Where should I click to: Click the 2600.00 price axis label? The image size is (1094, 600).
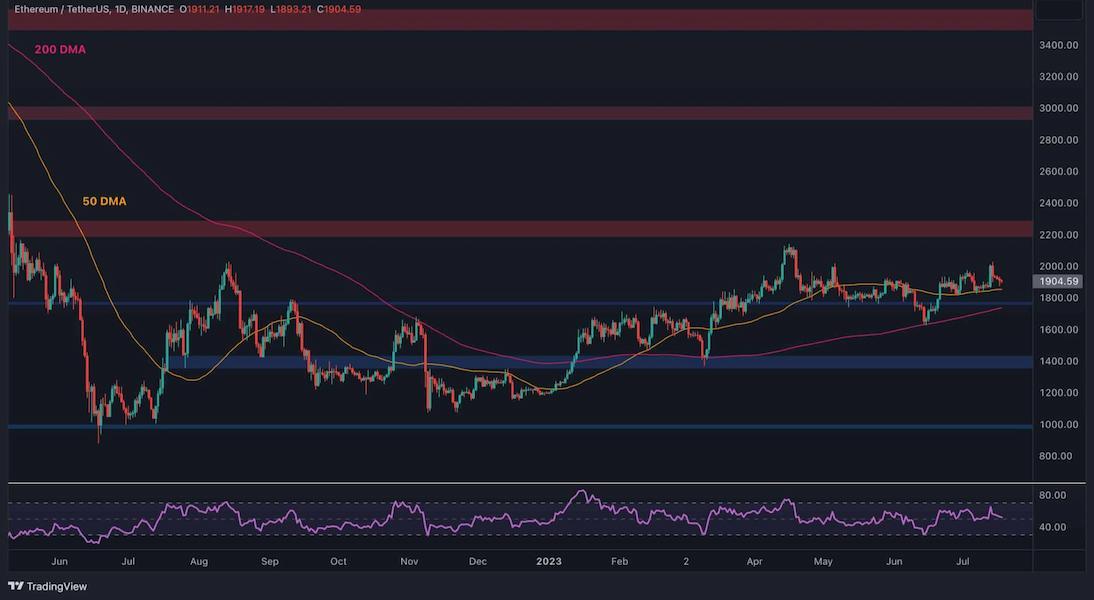[x=1058, y=171]
